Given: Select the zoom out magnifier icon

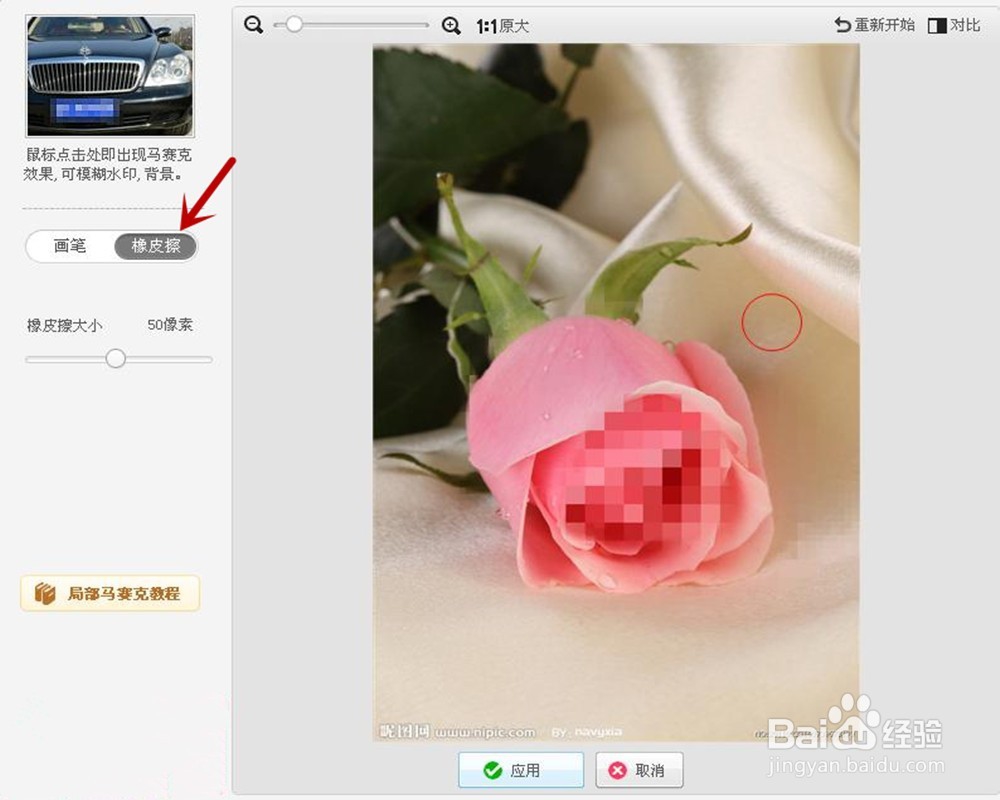Looking at the screenshot, I should (253, 22).
